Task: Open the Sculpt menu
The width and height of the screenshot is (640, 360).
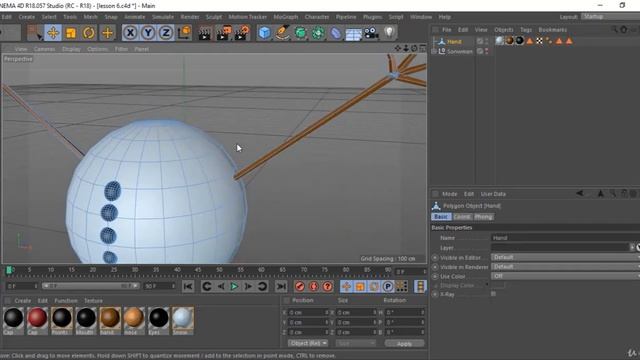Action: point(214,17)
